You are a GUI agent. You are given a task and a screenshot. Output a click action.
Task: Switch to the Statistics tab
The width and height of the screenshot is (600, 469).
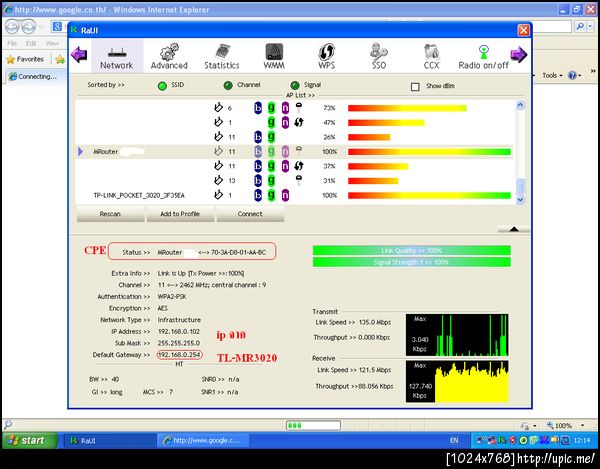coord(222,56)
